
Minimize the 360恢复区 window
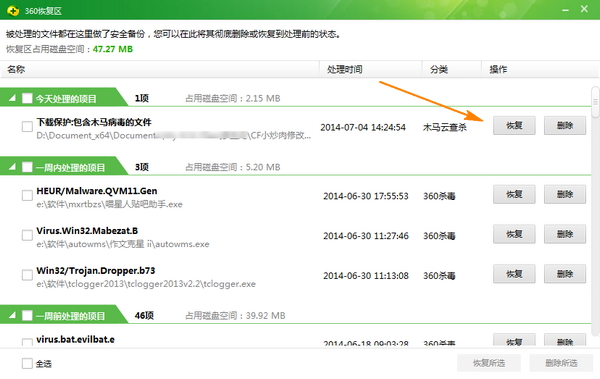tap(566, 10)
